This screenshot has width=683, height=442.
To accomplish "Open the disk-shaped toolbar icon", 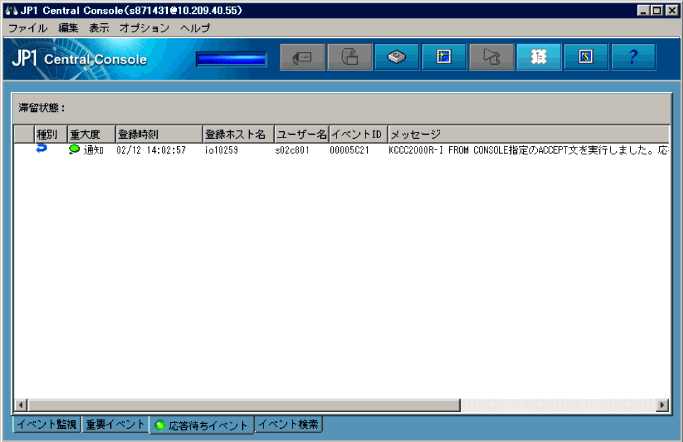I will click(x=396, y=57).
